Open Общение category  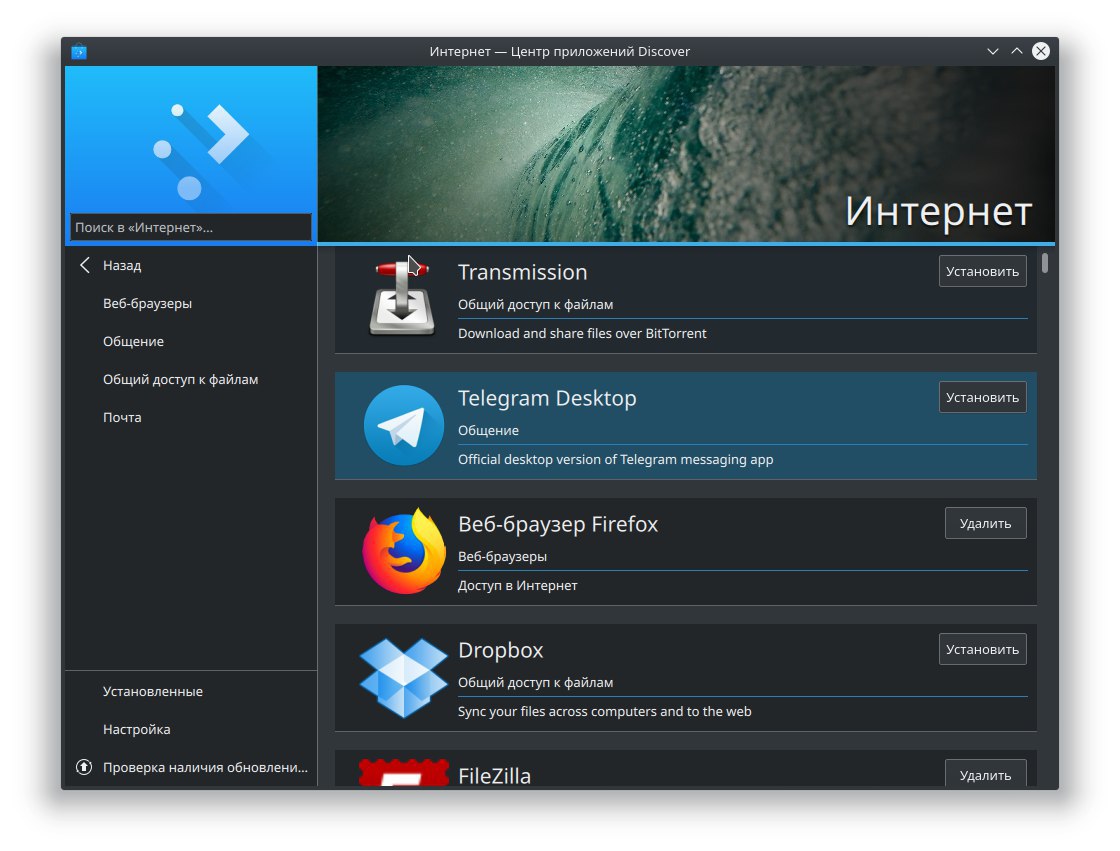click(191, 341)
